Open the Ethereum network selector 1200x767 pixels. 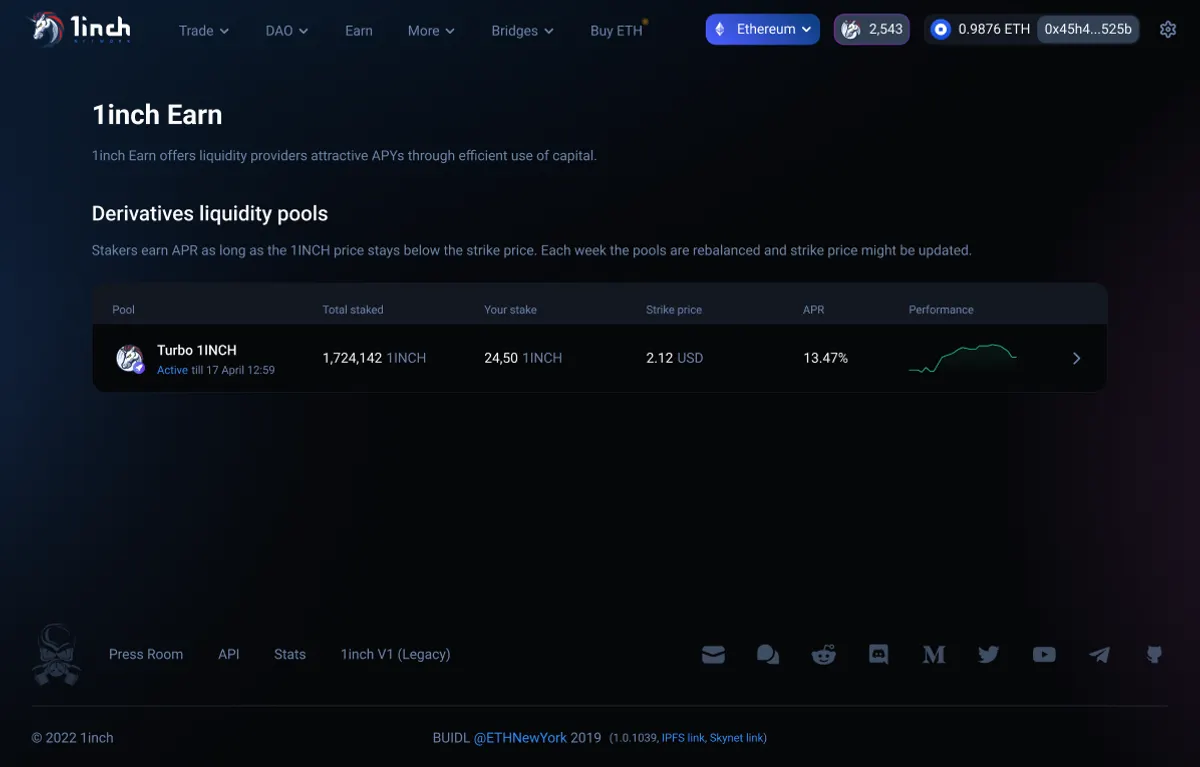(x=763, y=29)
